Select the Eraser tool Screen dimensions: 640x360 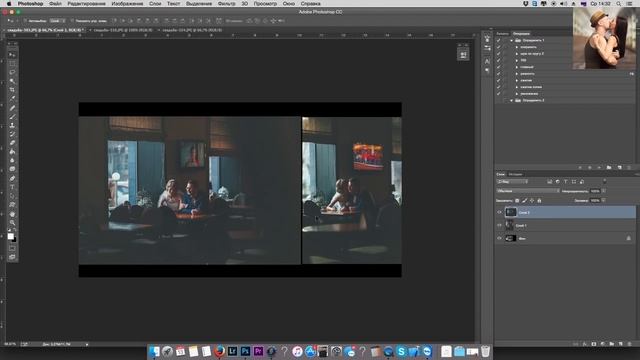pos(12,143)
